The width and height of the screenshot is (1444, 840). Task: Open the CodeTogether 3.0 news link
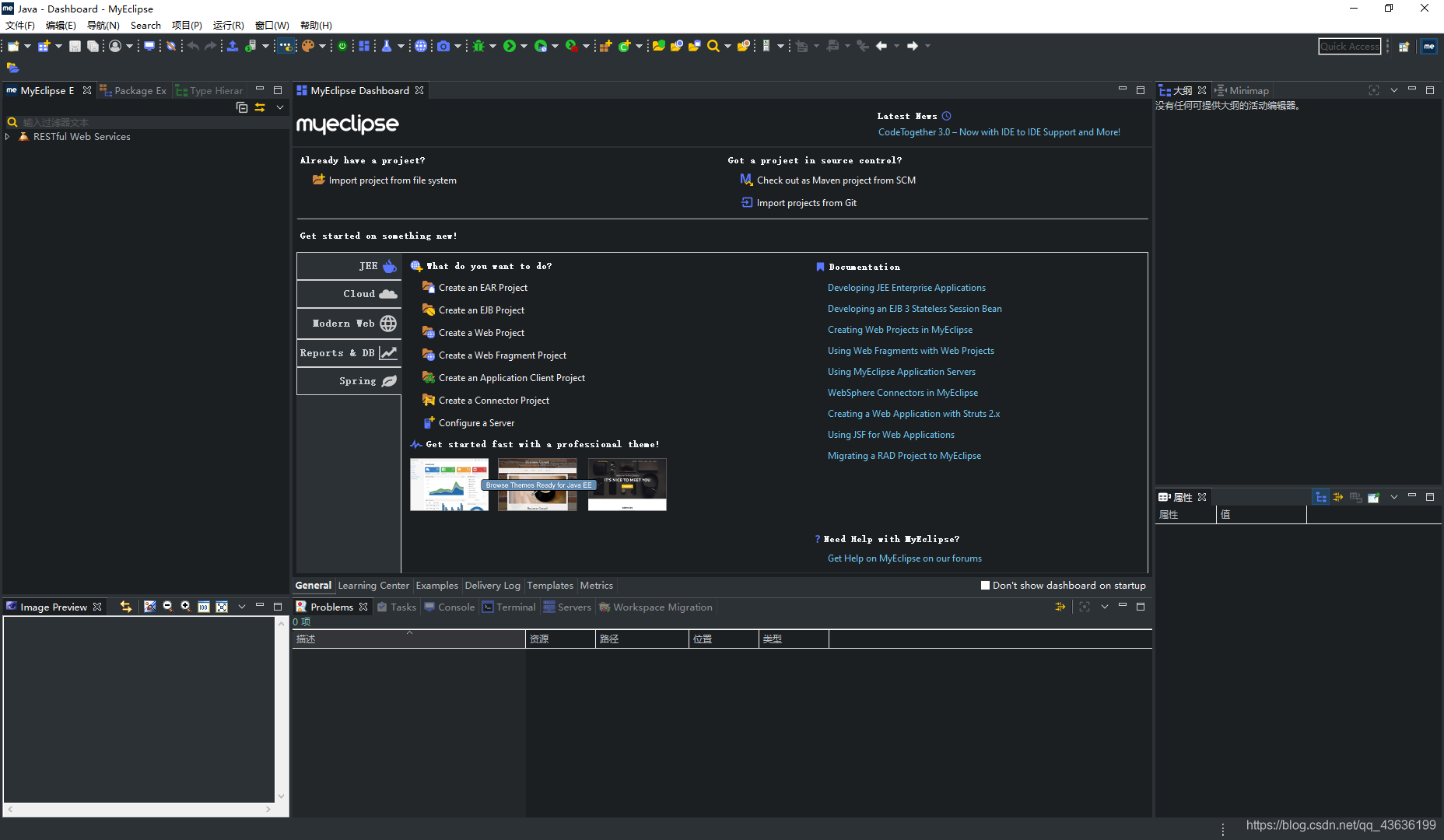(x=999, y=132)
